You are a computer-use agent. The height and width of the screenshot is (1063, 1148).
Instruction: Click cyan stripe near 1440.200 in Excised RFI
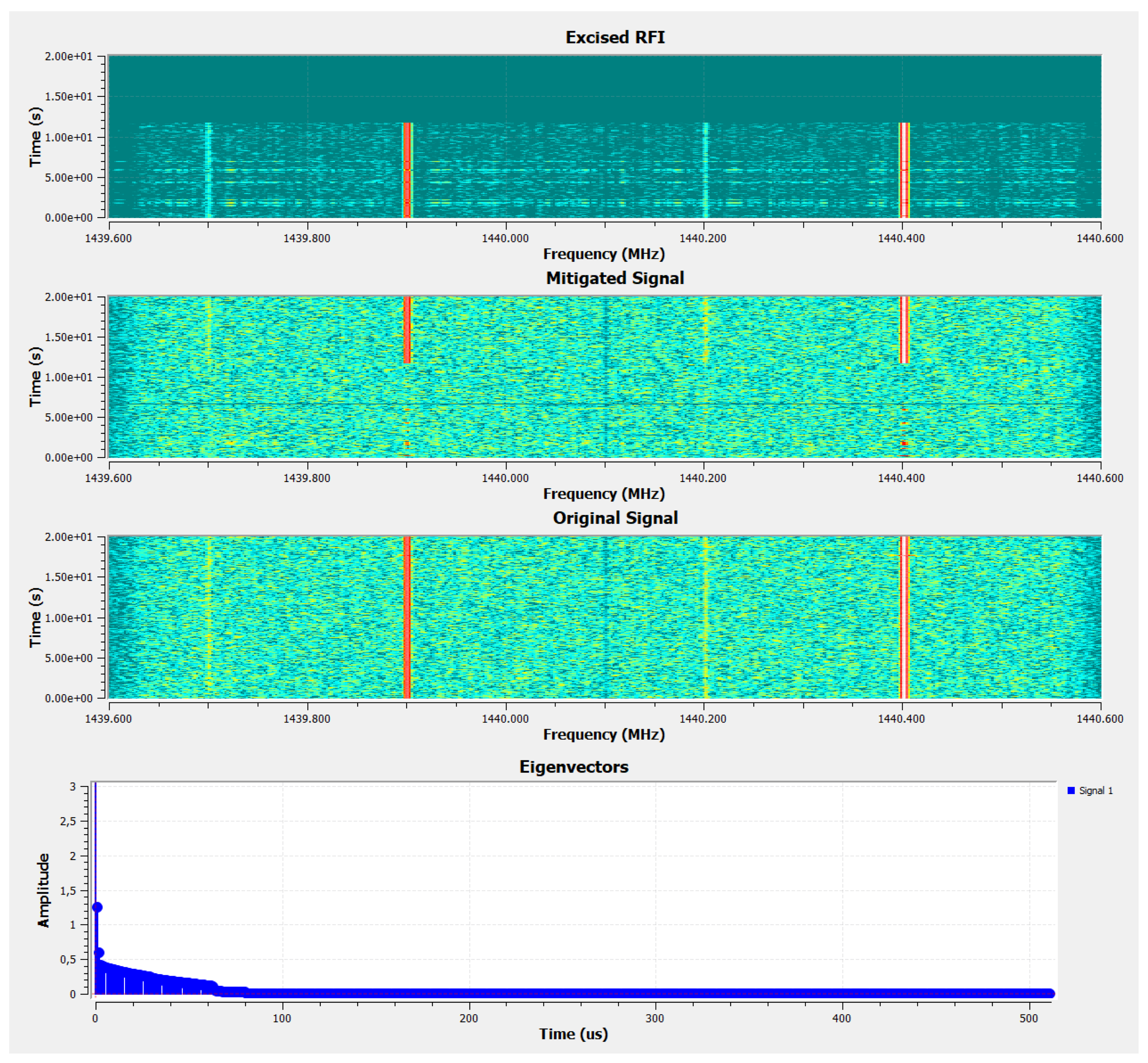(705, 170)
